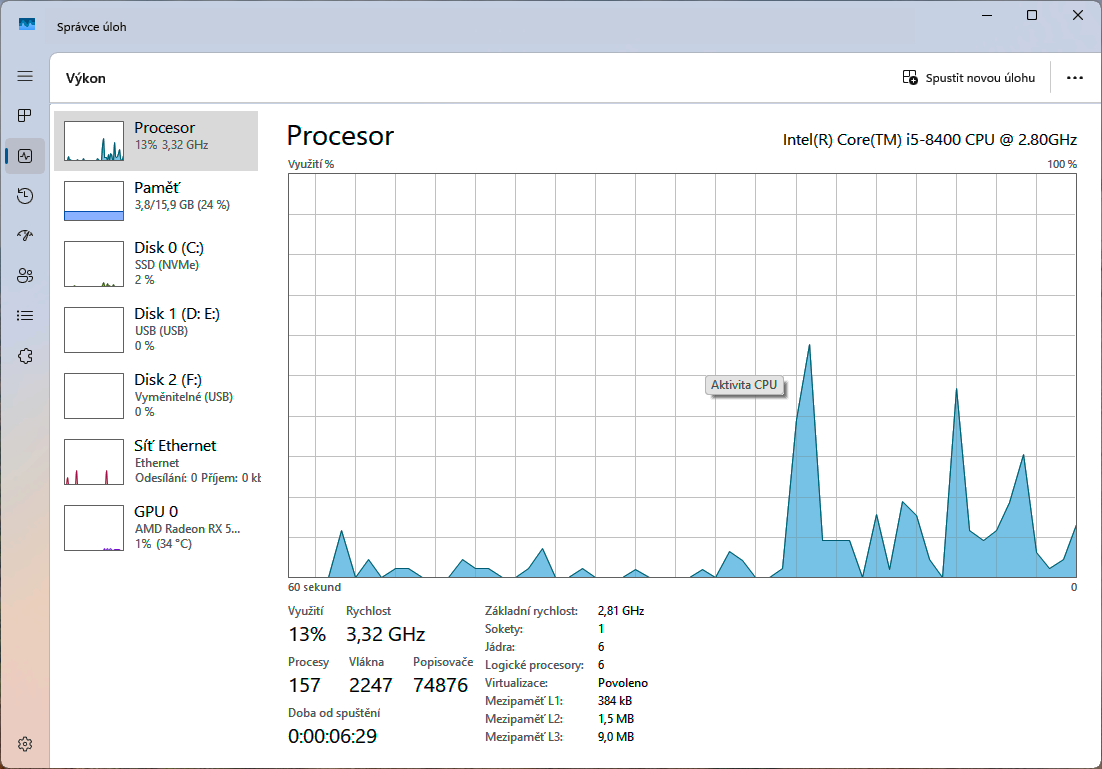The height and width of the screenshot is (769, 1102).
Task: Open the Users page icon
Action: point(25,276)
